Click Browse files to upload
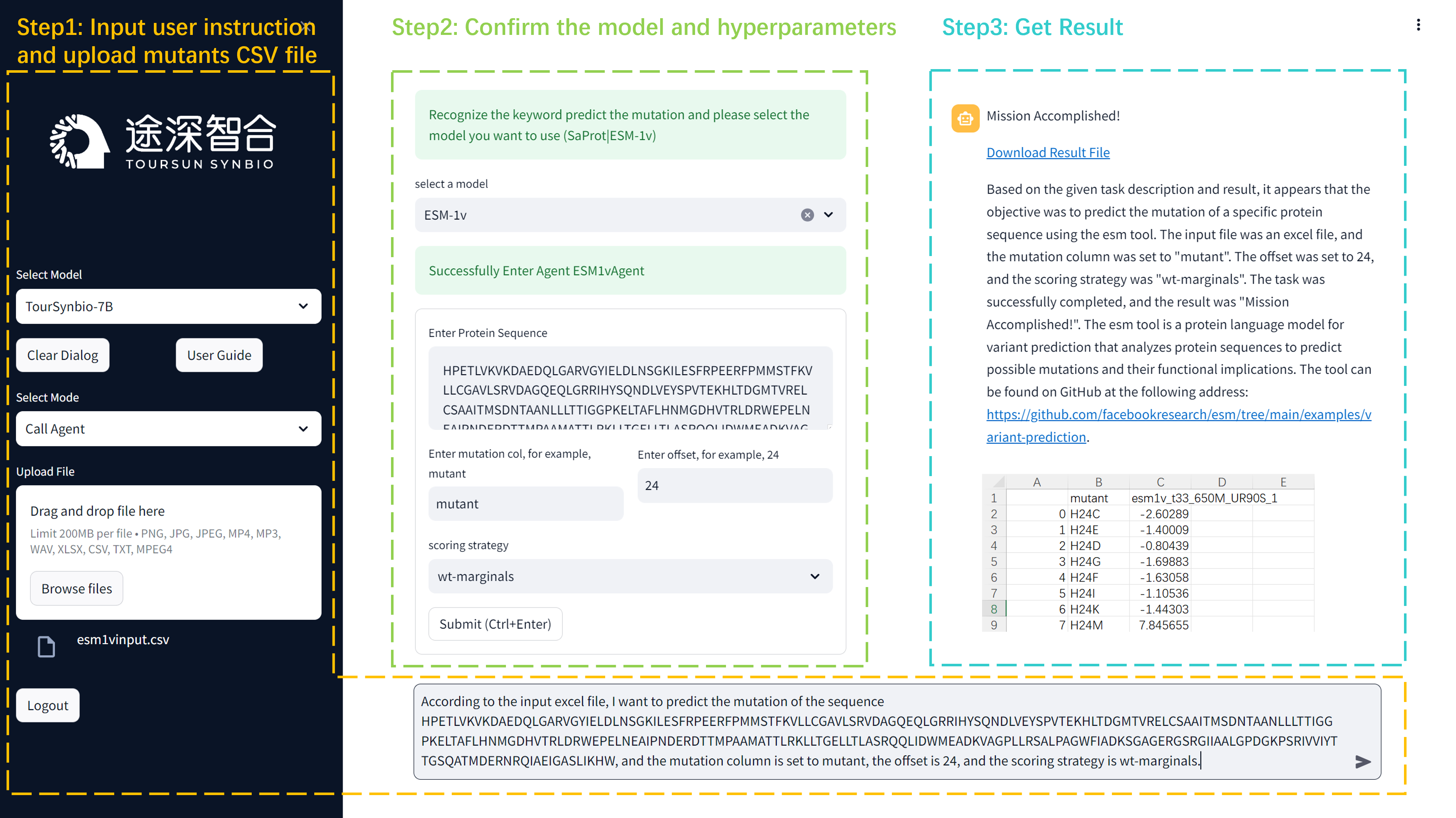Screen dimensions: 1456x818 coord(76,588)
